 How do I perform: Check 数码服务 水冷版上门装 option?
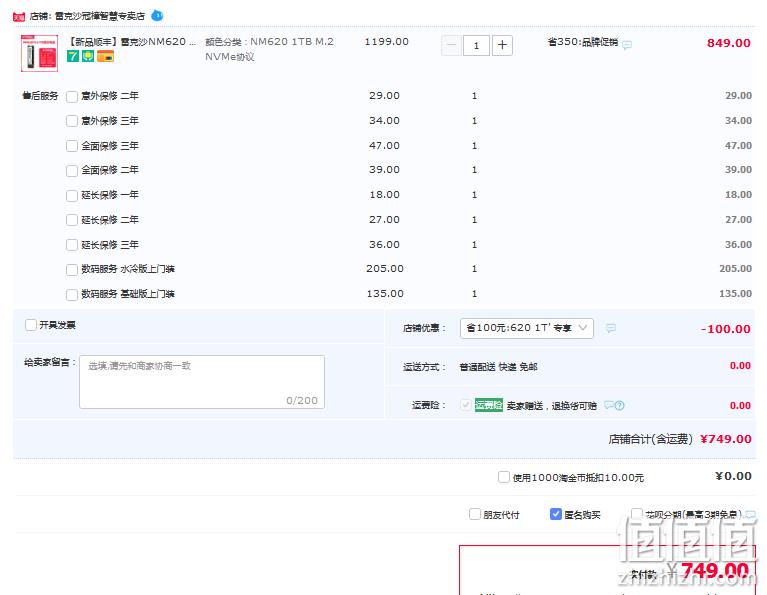coord(72,270)
